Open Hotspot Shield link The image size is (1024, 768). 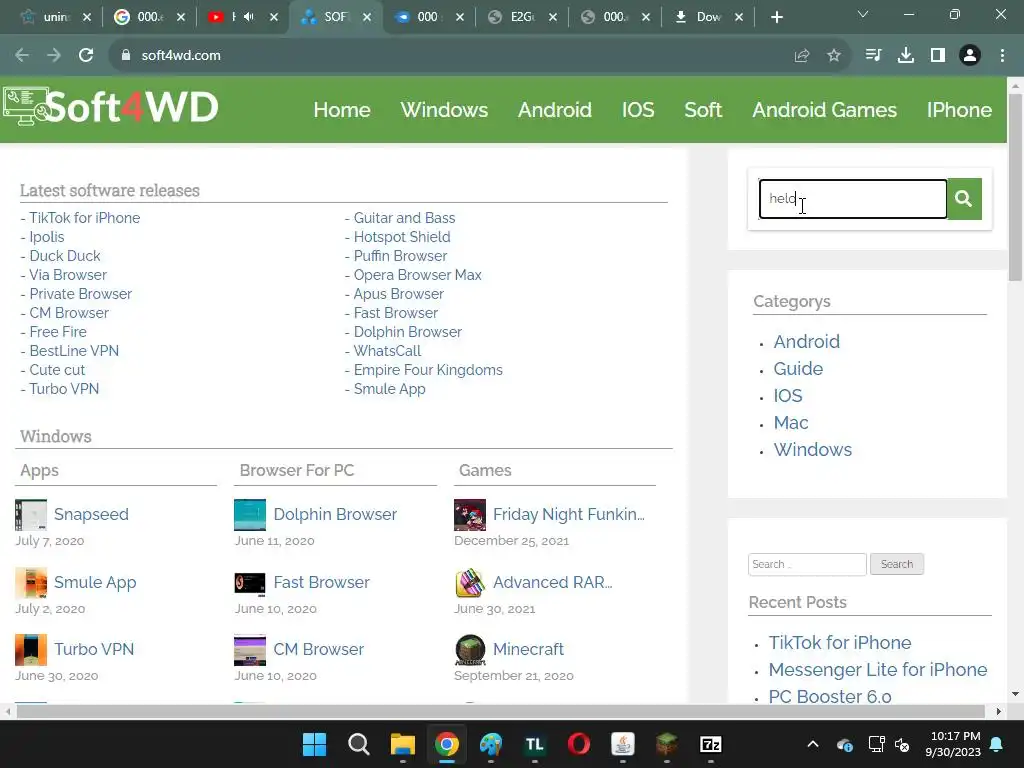(402, 237)
